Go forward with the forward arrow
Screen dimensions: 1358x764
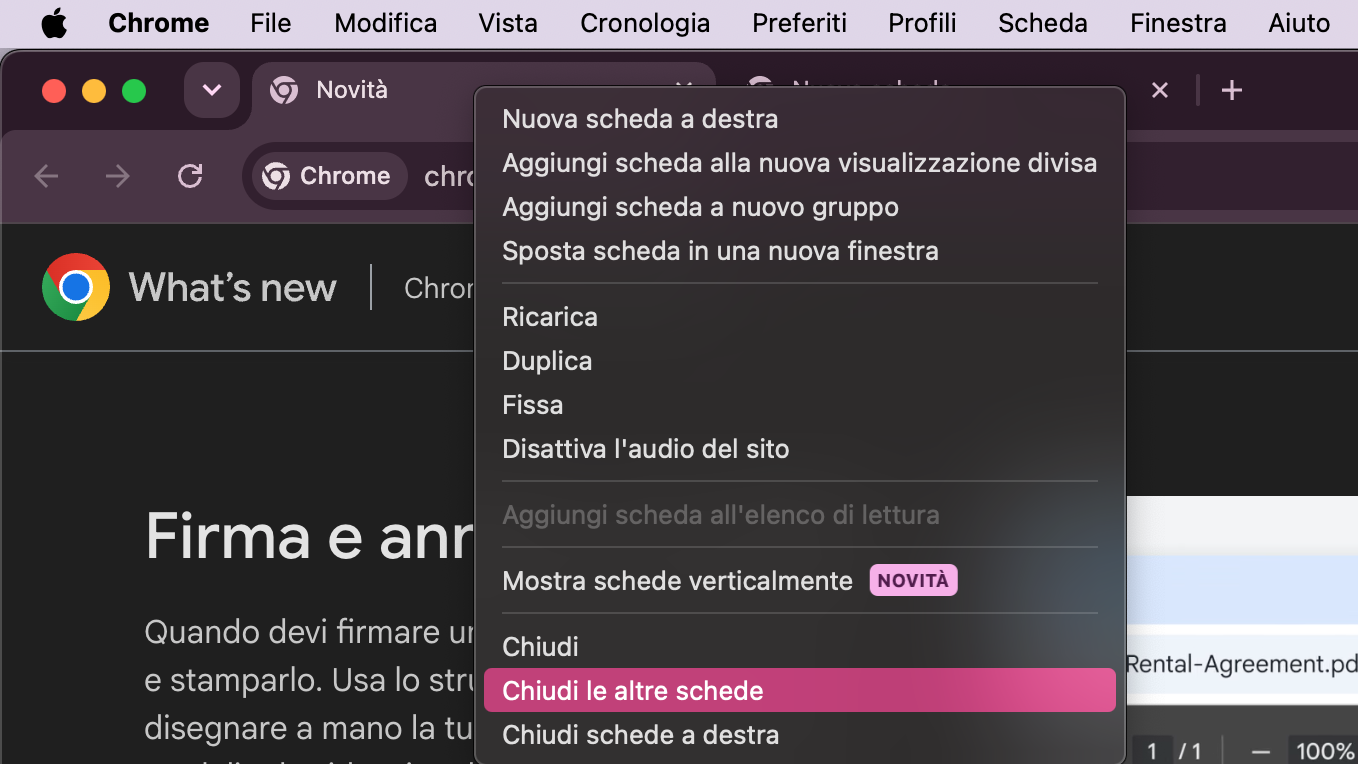pyautogui.click(x=118, y=177)
